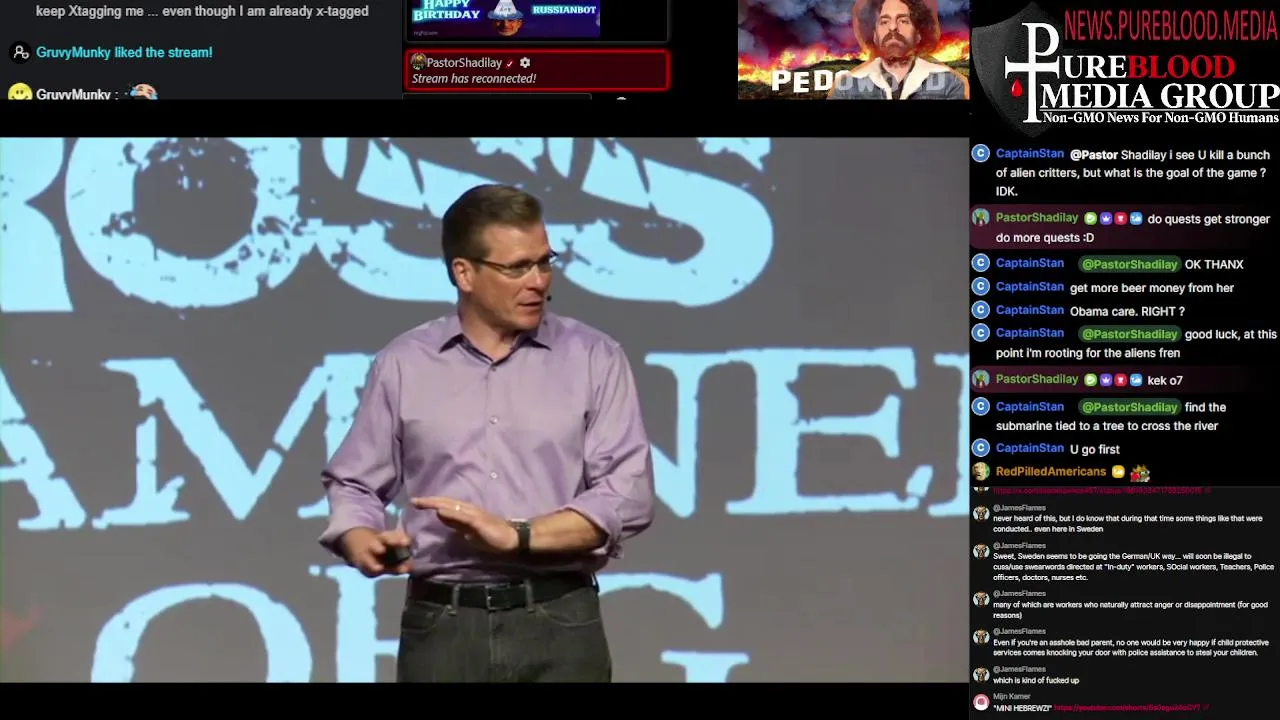Click the Mijn Kamer pink avatar
Viewport: 1280px width, 720px height.
click(981, 702)
